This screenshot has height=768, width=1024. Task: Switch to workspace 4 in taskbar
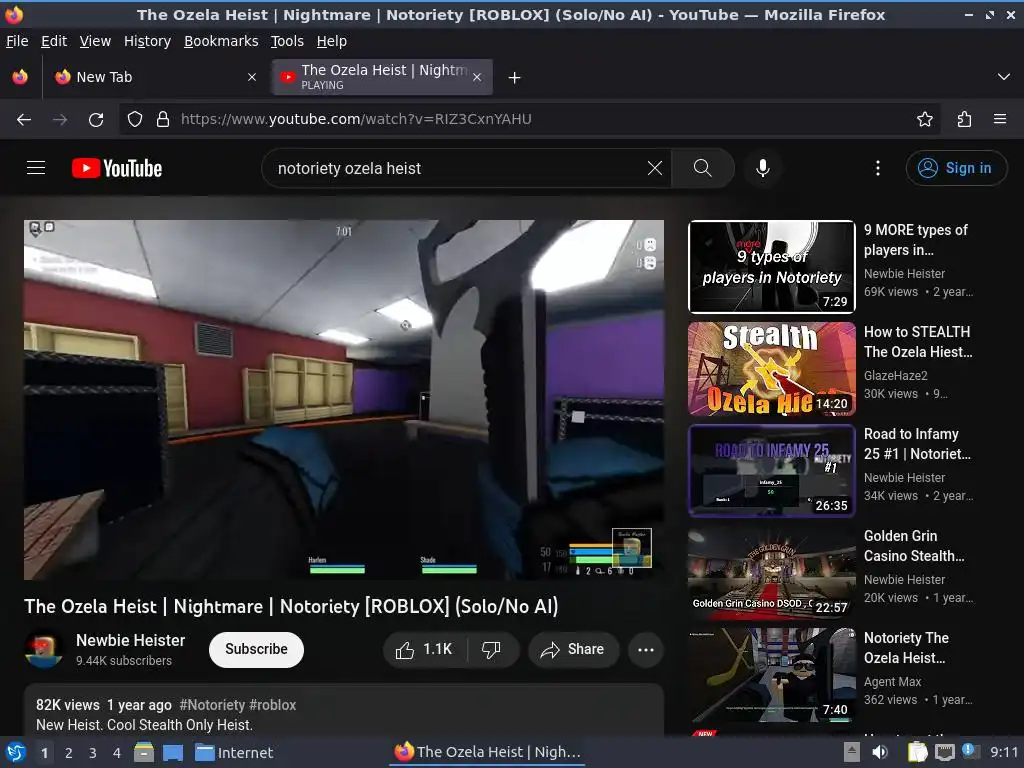point(117,753)
